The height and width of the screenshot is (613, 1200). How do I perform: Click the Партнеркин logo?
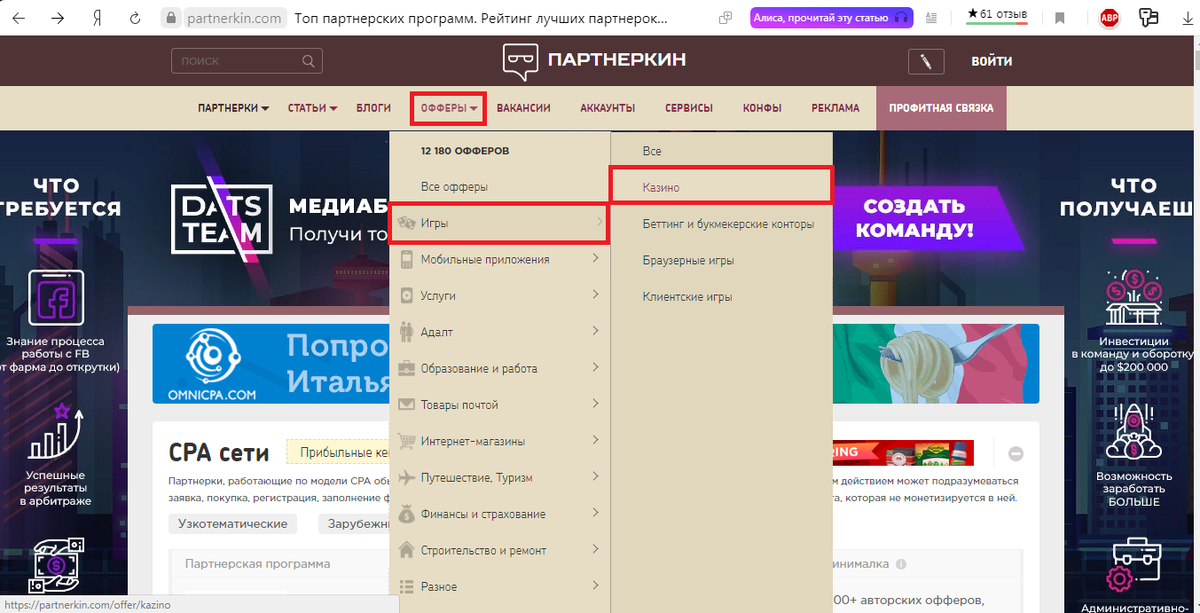(x=594, y=60)
